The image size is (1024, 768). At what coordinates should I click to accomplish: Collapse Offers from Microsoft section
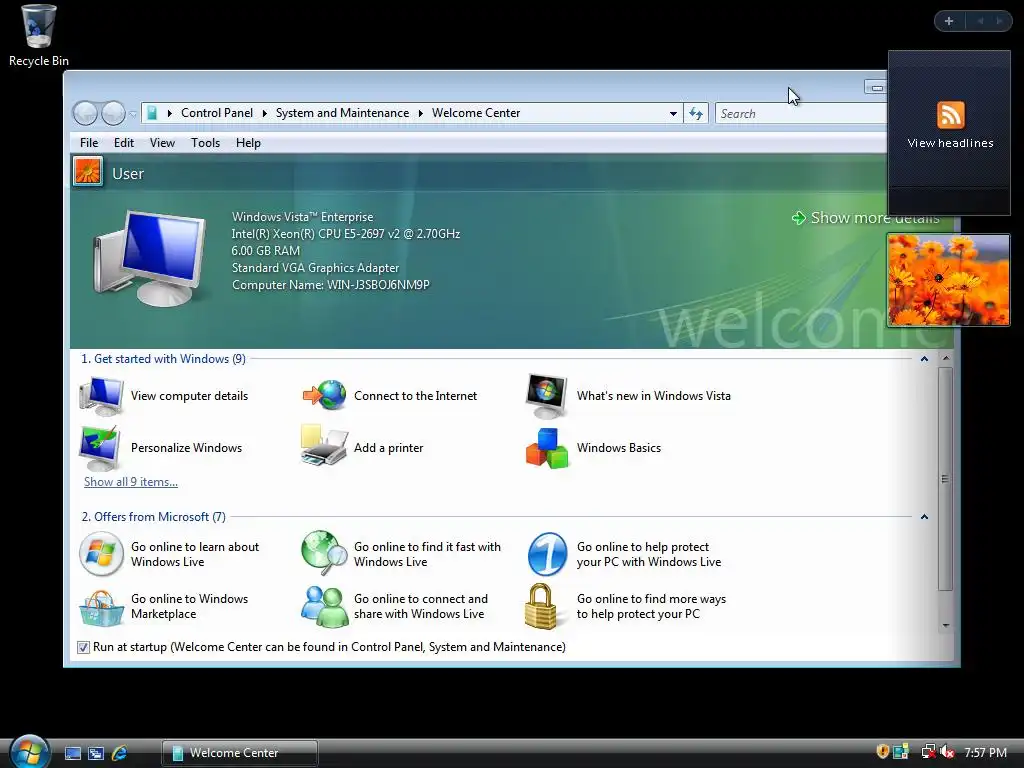click(924, 517)
